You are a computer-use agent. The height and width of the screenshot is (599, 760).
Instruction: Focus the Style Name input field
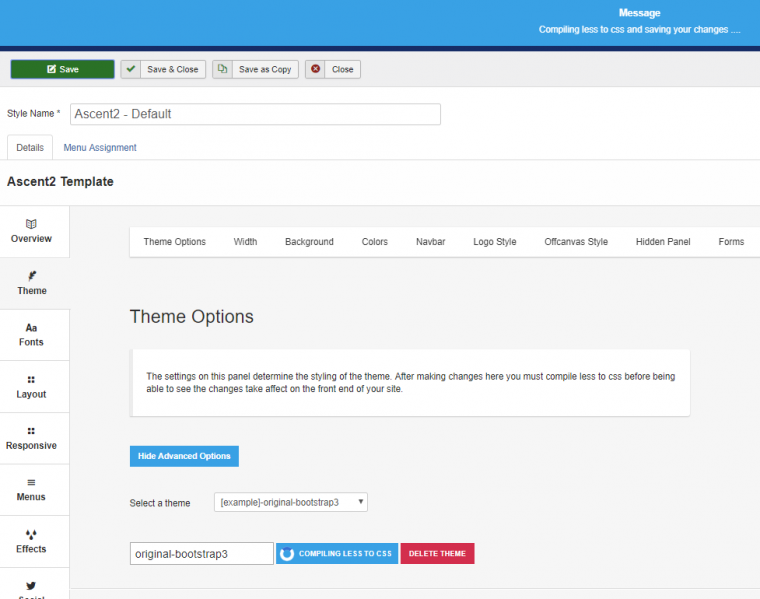(x=255, y=114)
